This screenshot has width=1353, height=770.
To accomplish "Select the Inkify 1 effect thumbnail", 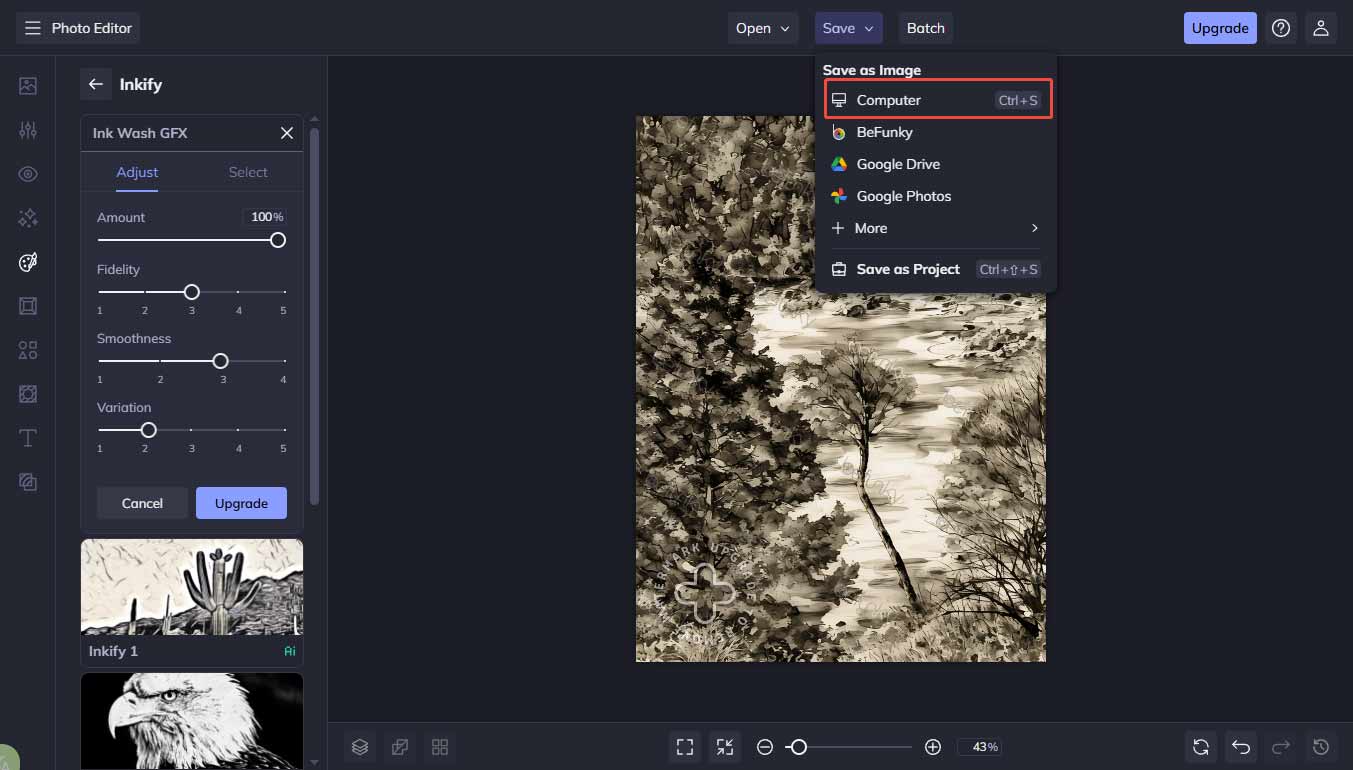I will (192, 587).
